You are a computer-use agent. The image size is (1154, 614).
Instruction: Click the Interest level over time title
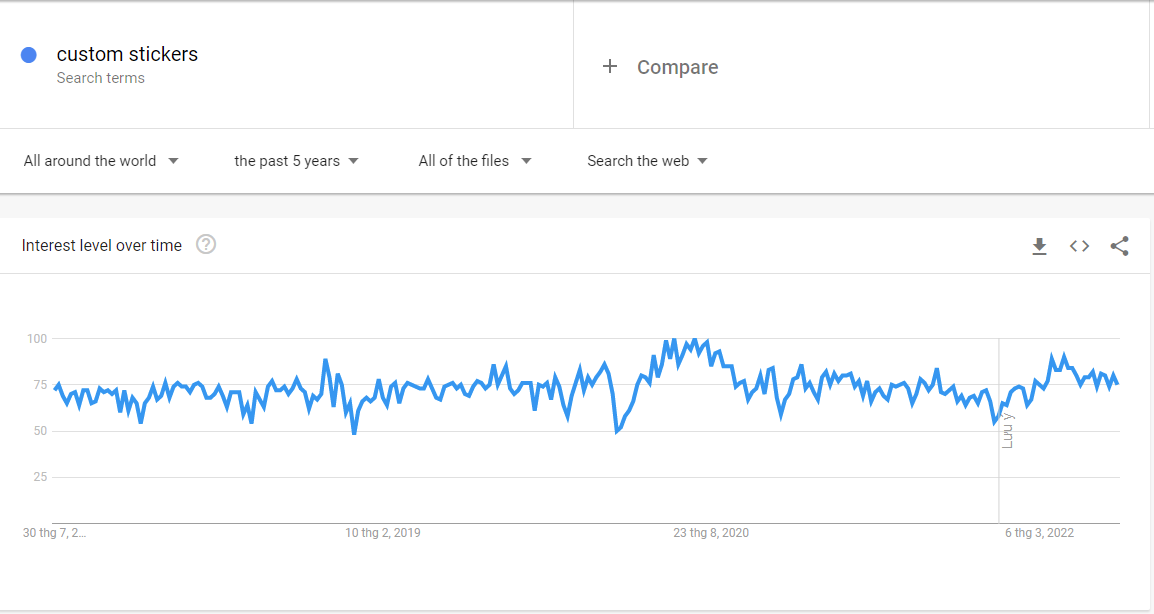click(102, 246)
